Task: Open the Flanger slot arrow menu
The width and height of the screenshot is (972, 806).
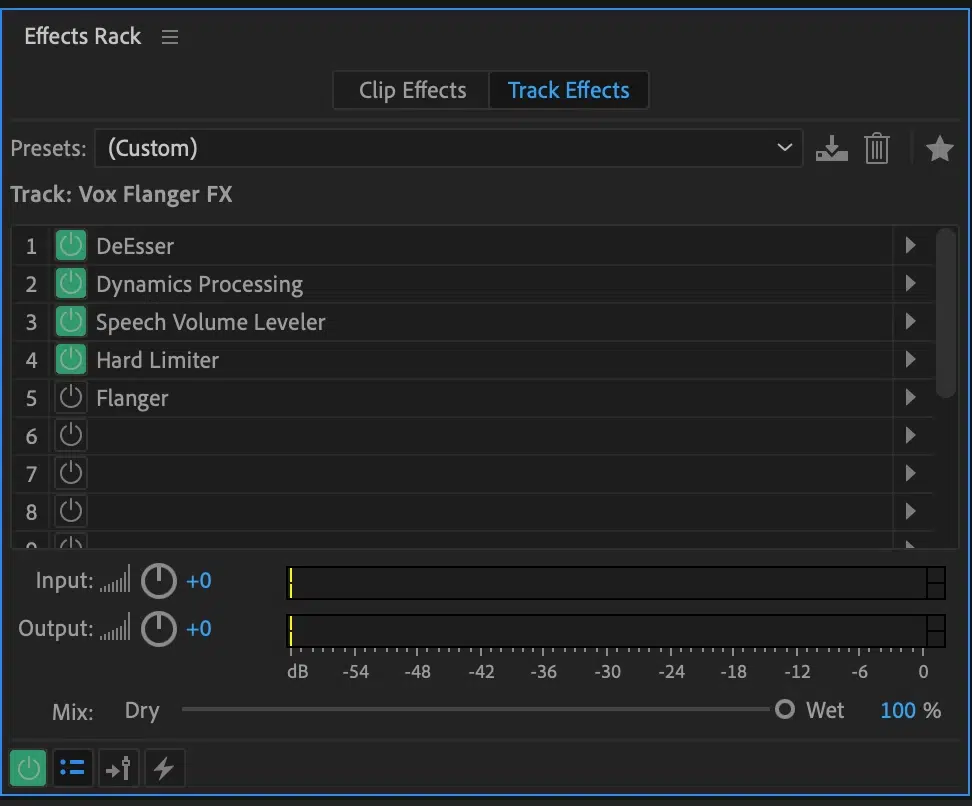Action: click(910, 397)
